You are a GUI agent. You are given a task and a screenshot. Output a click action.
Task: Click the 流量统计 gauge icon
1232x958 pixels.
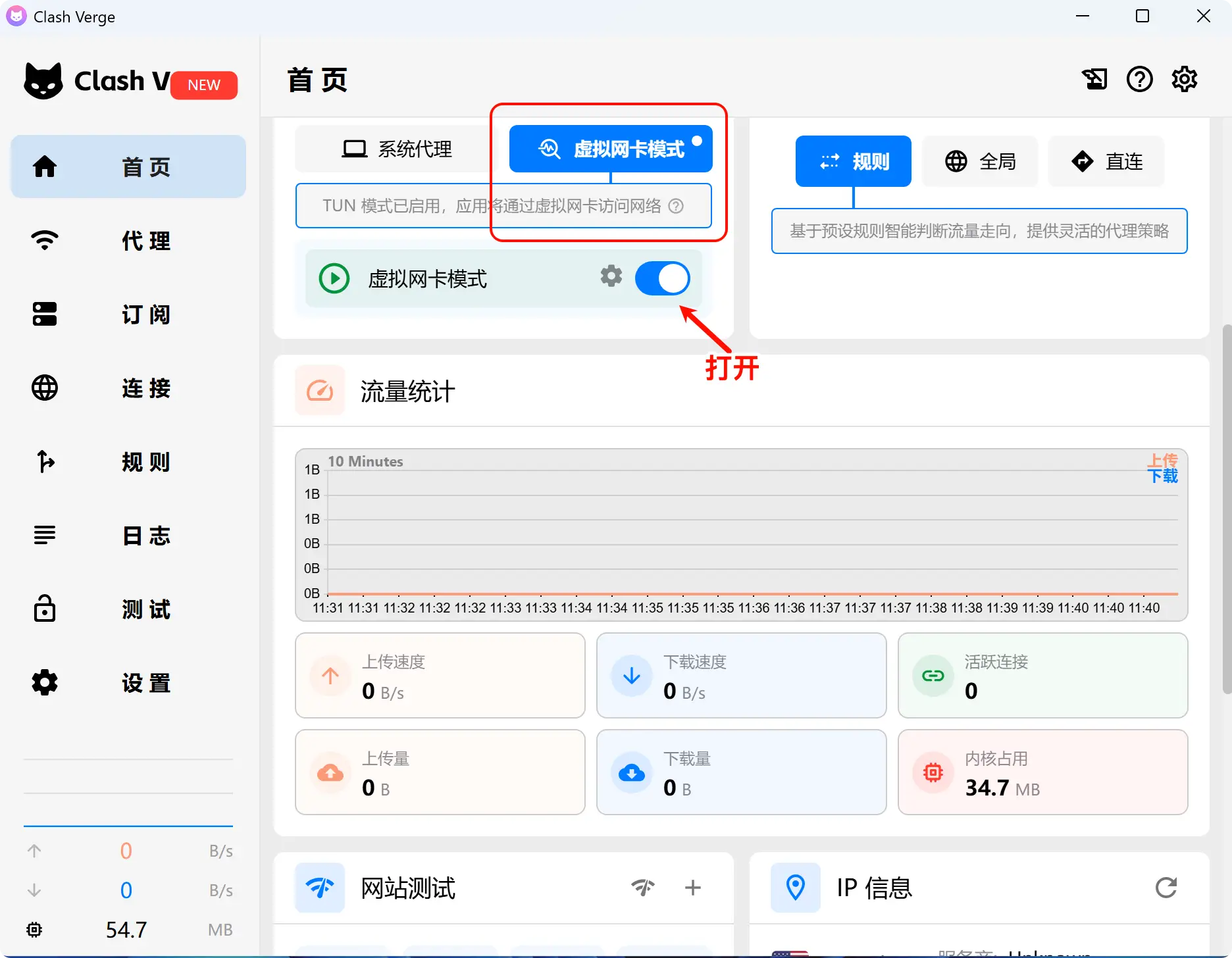coord(320,390)
